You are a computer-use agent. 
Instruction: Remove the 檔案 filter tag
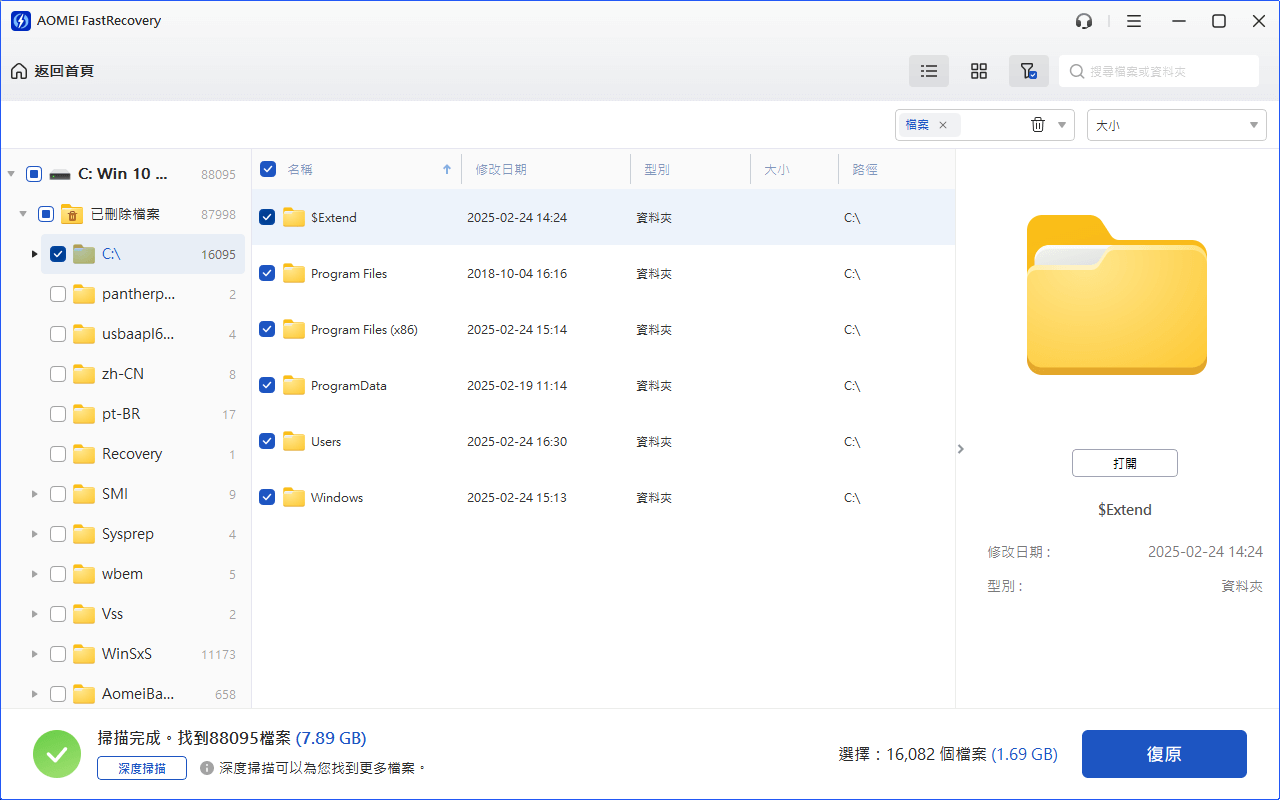tap(942, 125)
